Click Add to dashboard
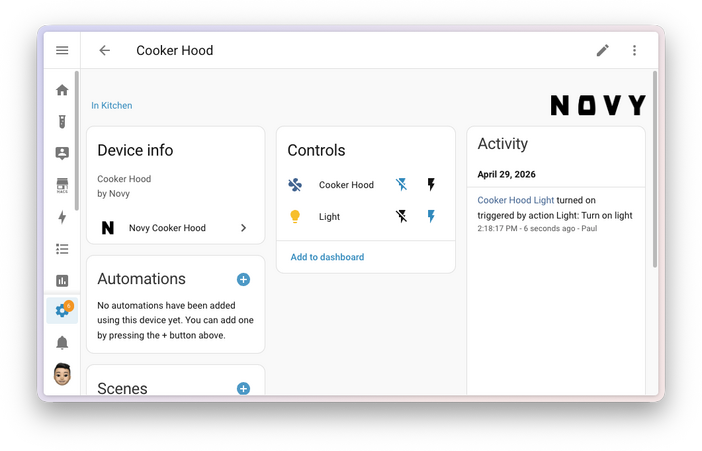Screen dimensions: 702x451 (327, 257)
